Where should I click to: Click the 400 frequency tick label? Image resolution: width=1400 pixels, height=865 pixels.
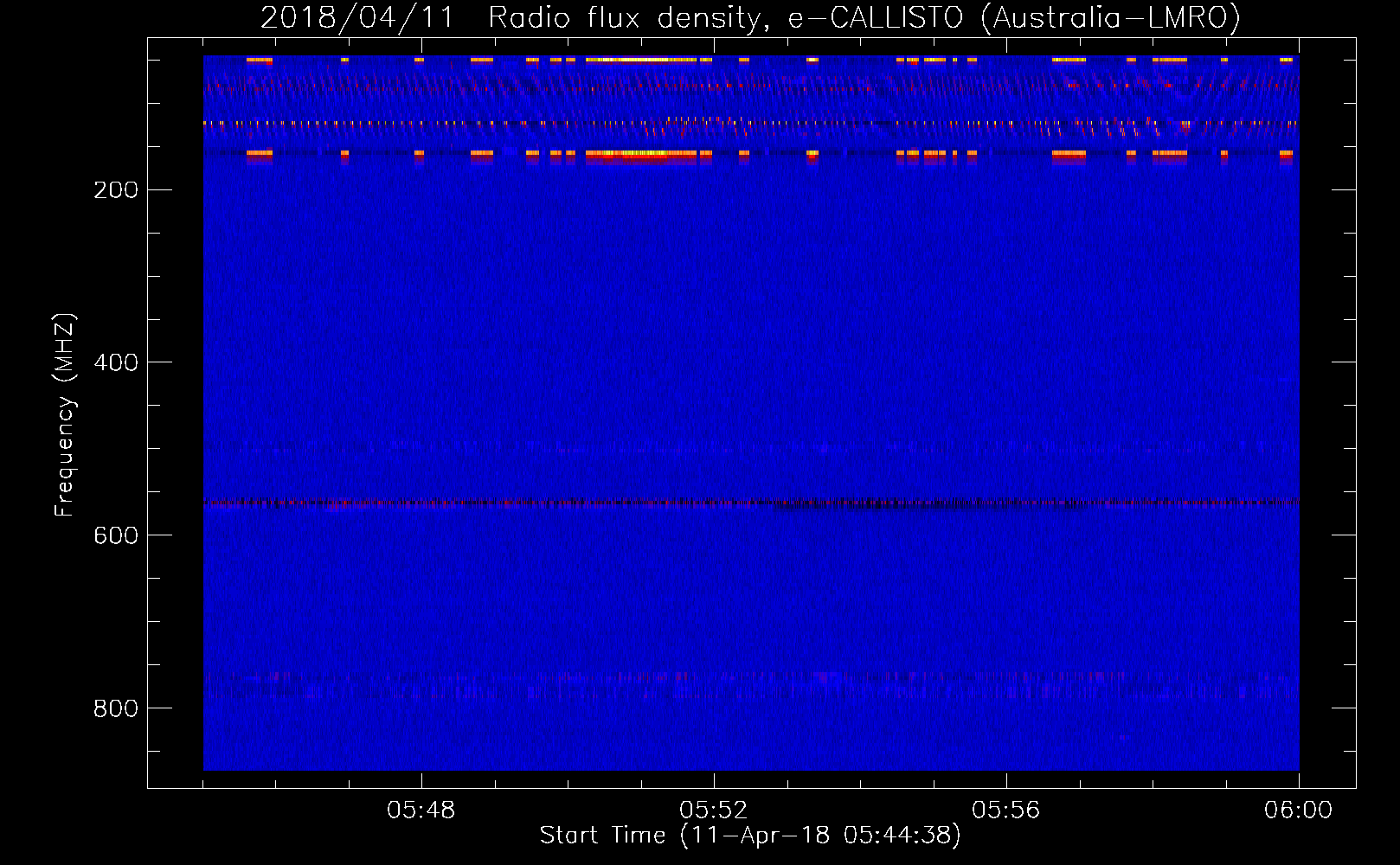click(116, 362)
